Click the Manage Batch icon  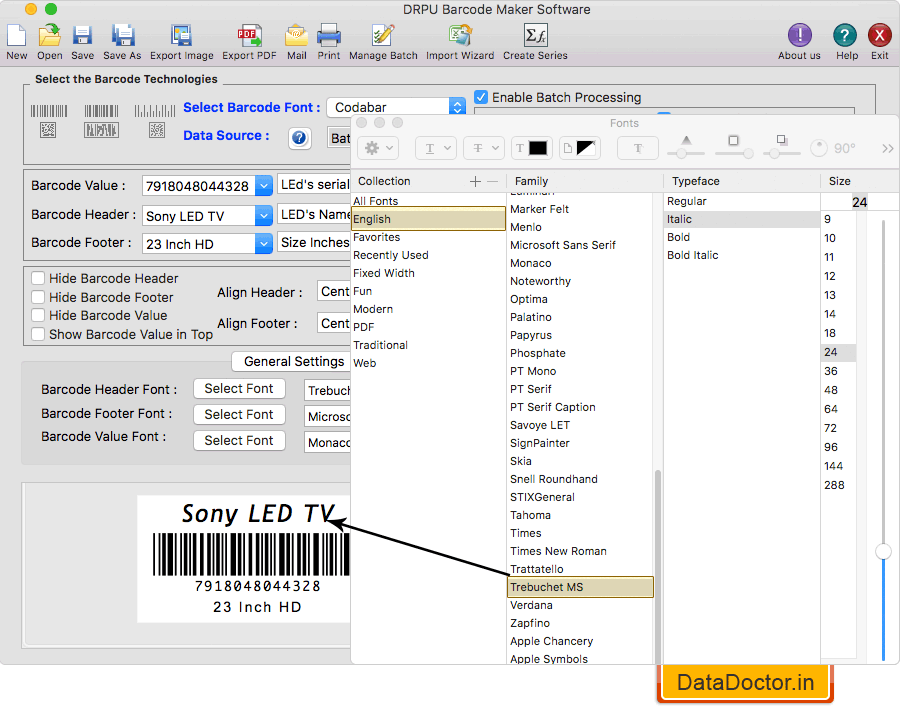(383, 37)
